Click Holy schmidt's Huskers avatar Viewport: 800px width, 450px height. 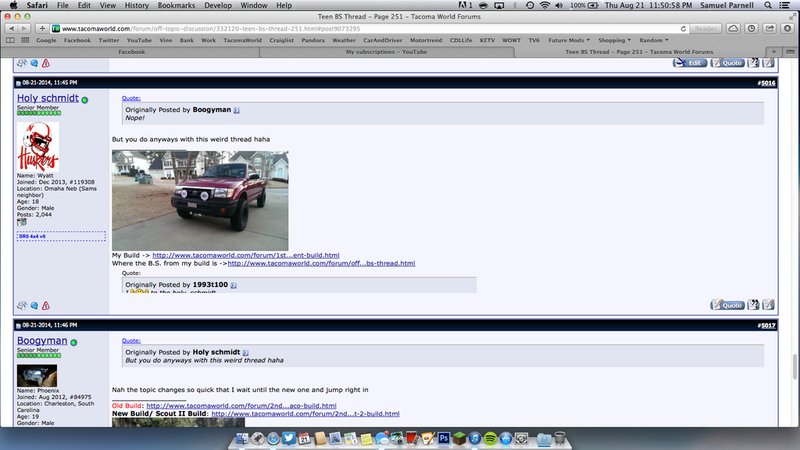pos(38,146)
